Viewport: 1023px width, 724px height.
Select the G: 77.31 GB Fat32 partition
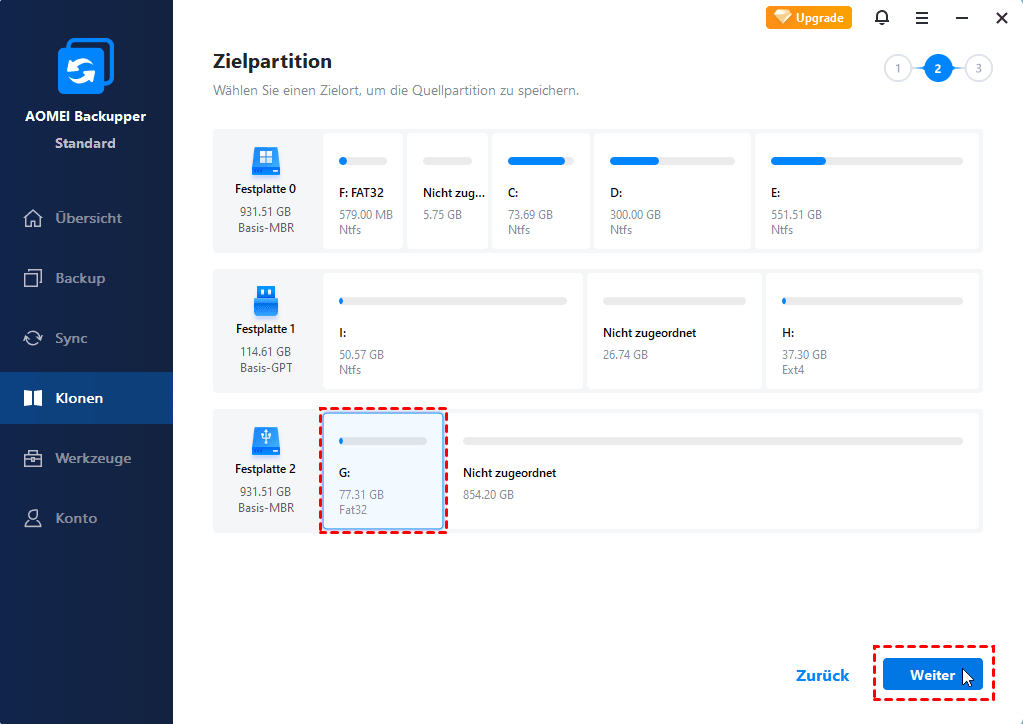click(383, 471)
